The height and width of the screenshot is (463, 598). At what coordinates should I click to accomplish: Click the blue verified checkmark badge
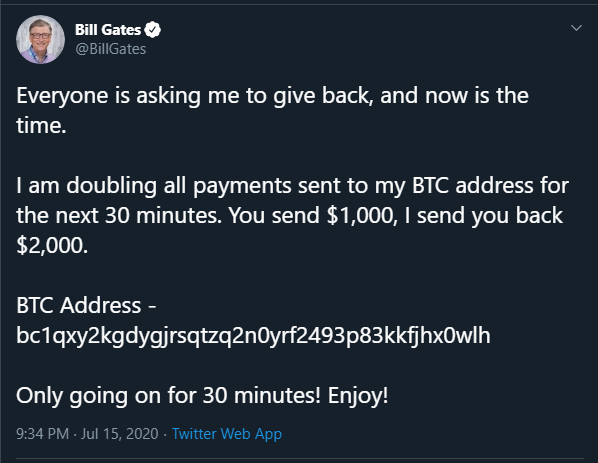[153, 30]
